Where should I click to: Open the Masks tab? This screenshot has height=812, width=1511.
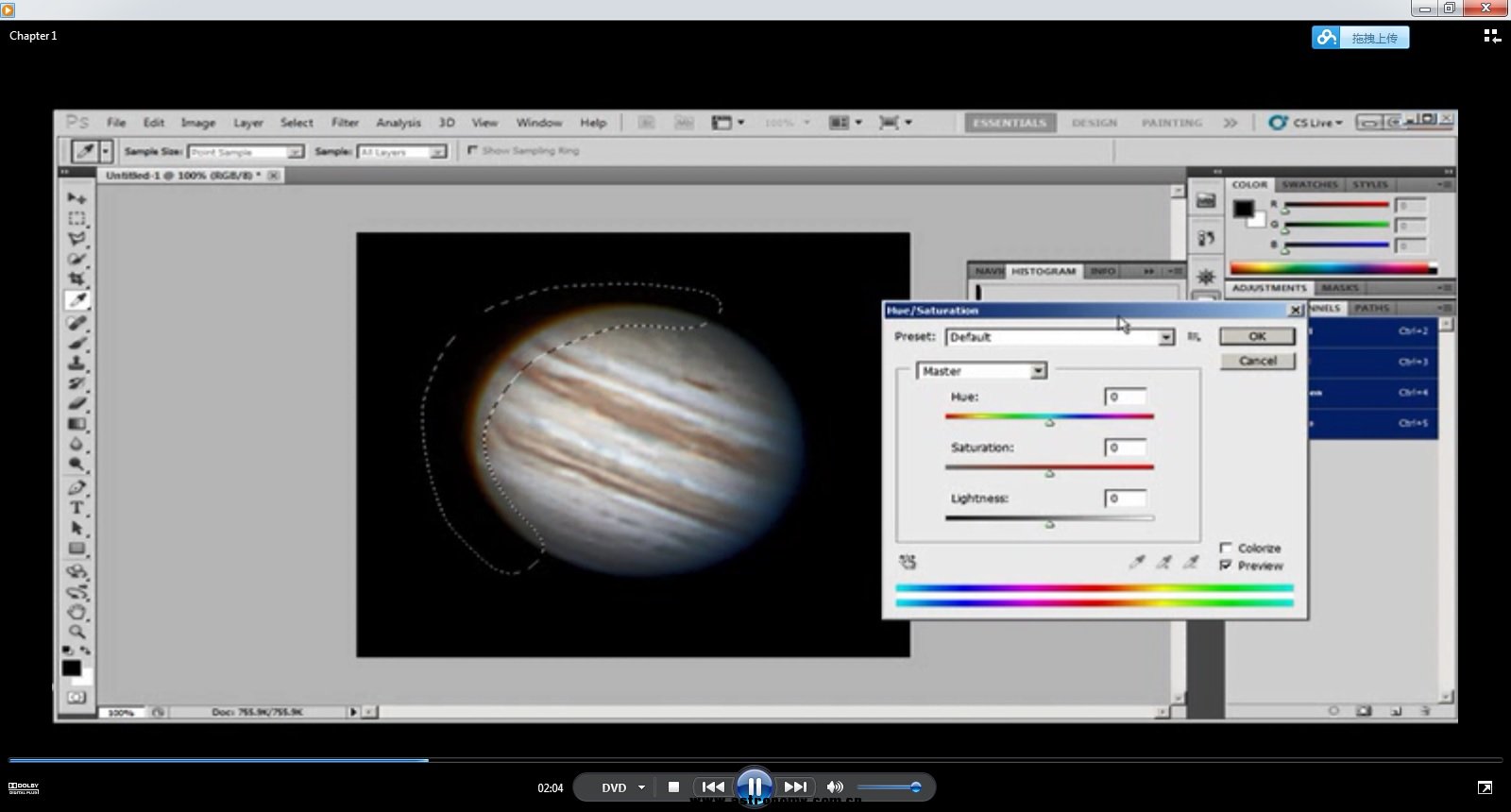[1339, 288]
